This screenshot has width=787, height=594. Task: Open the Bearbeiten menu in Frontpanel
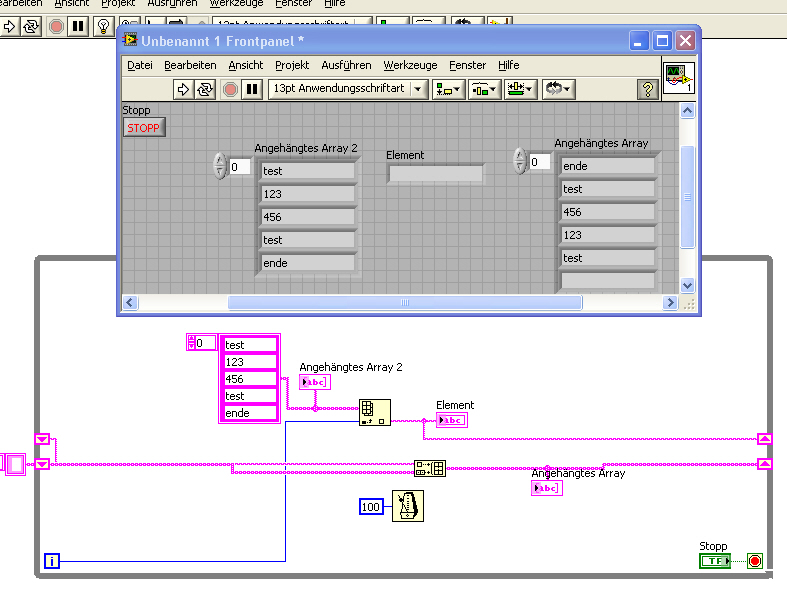pos(190,65)
